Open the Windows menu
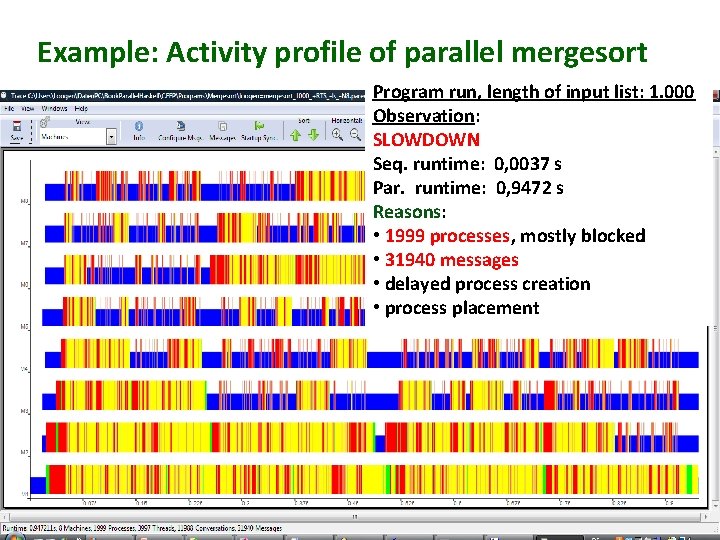Image resolution: width=720 pixels, height=540 pixels. tap(55, 109)
